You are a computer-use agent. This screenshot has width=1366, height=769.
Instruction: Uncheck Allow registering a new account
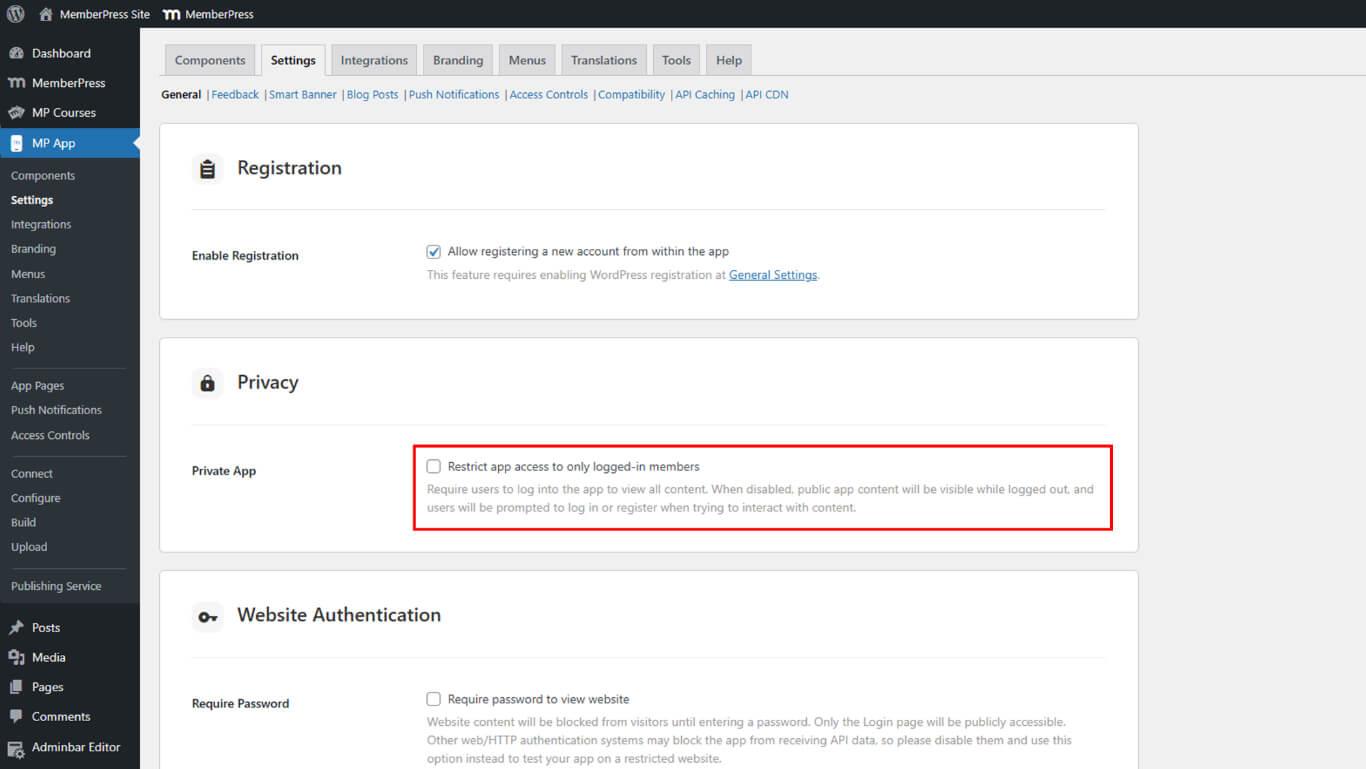click(x=434, y=252)
